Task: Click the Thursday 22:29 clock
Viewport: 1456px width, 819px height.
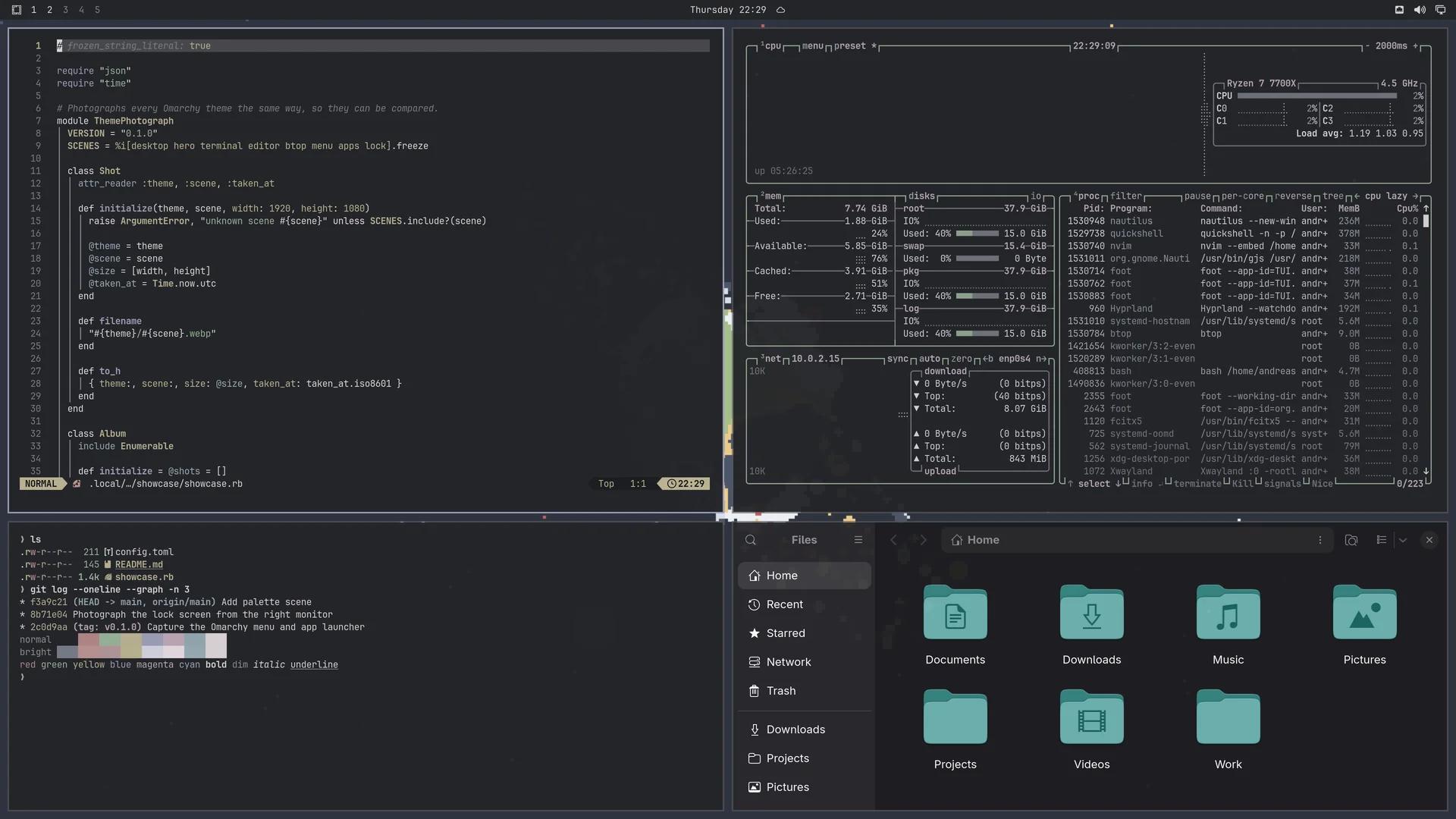Action: coord(727,10)
